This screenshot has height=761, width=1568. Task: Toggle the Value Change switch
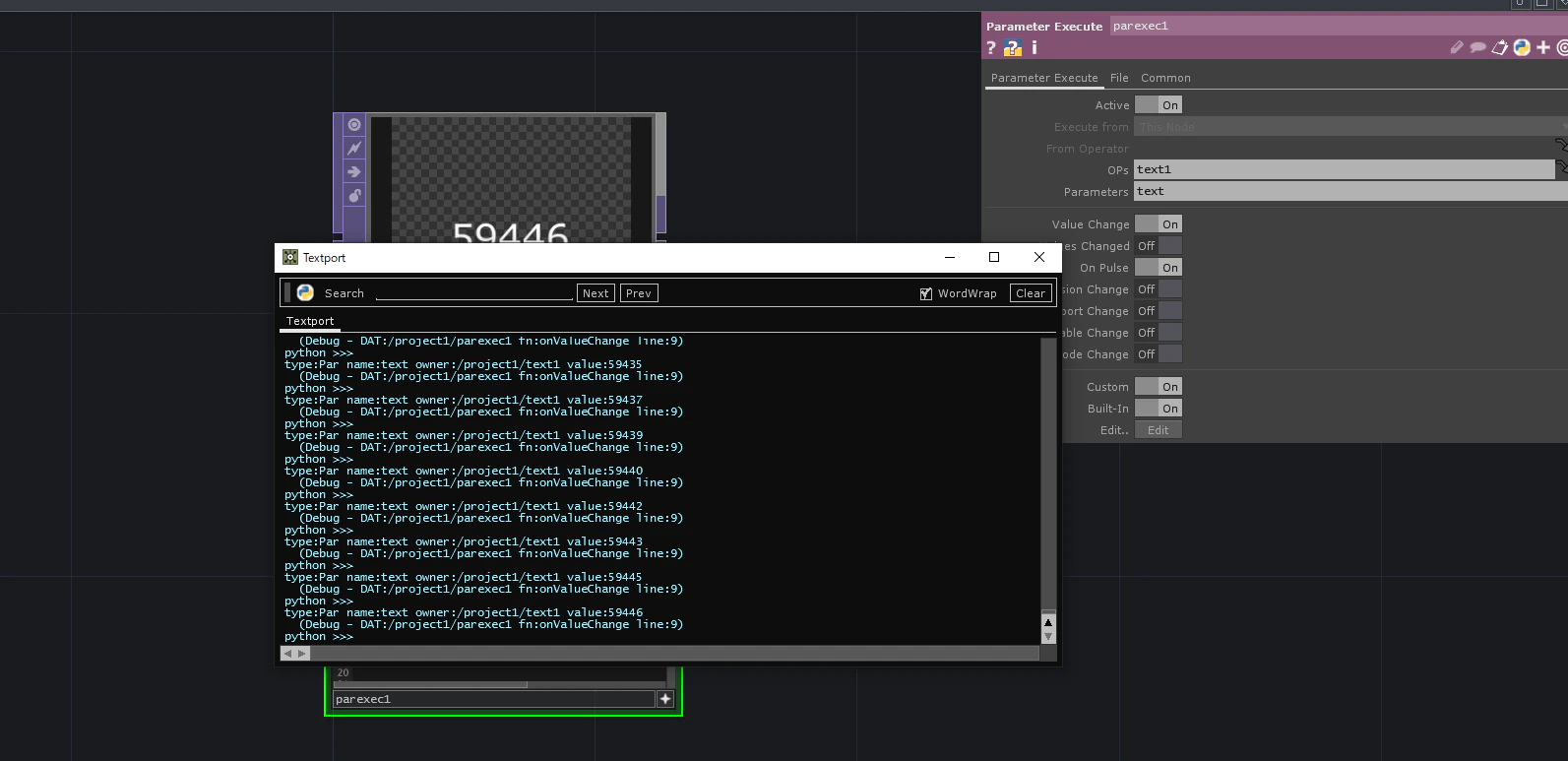pos(1159,224)
